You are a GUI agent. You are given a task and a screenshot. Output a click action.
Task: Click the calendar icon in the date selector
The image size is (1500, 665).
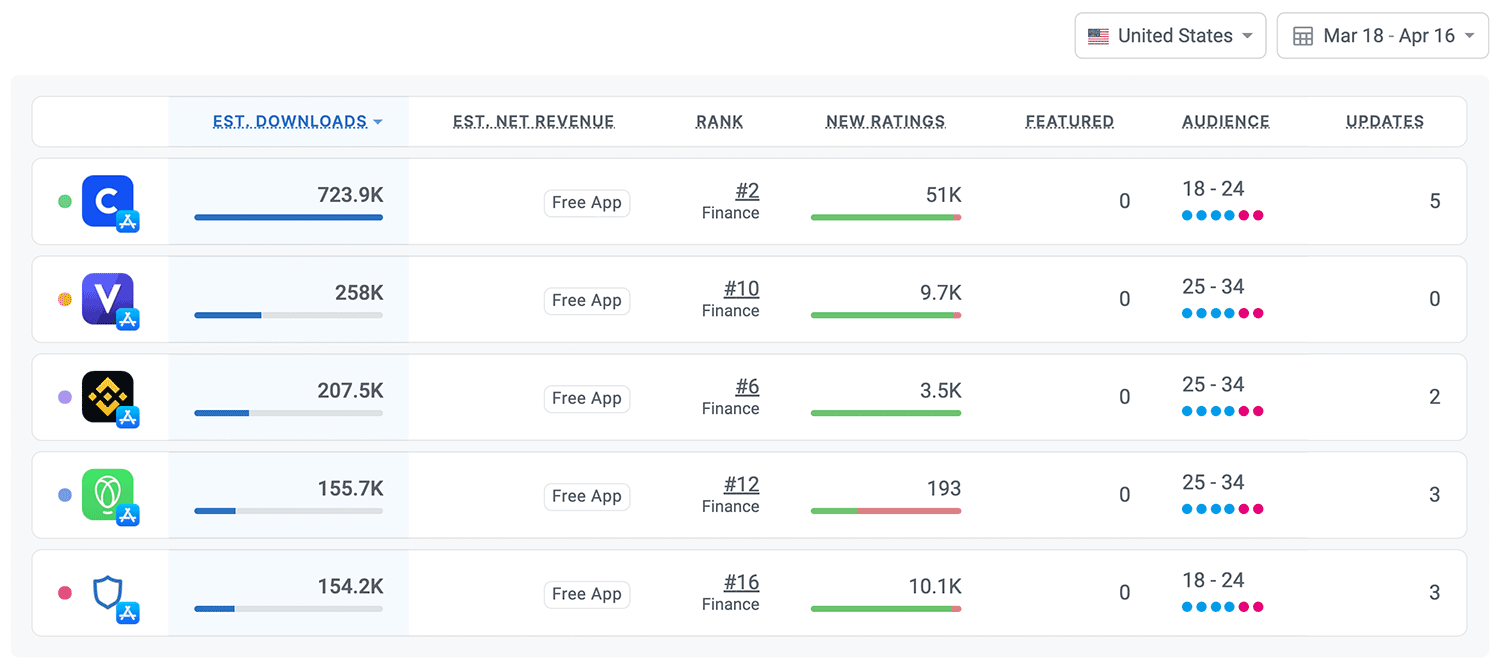pos(1302,35)
